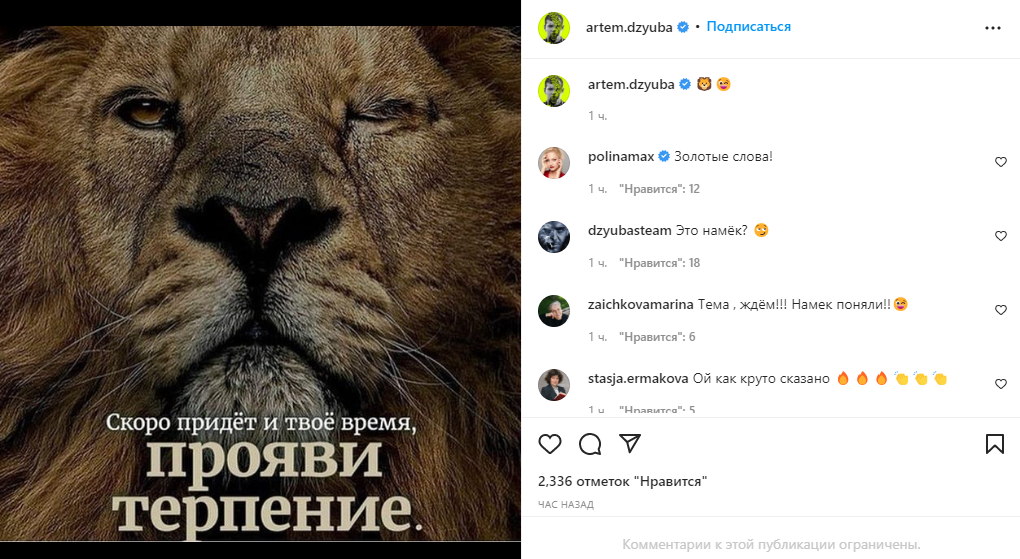Image resolution: width=1020 pixels, height=559 pixels.
Task: Open the comment speech bubble icon
Action: (x=590, y=444)
